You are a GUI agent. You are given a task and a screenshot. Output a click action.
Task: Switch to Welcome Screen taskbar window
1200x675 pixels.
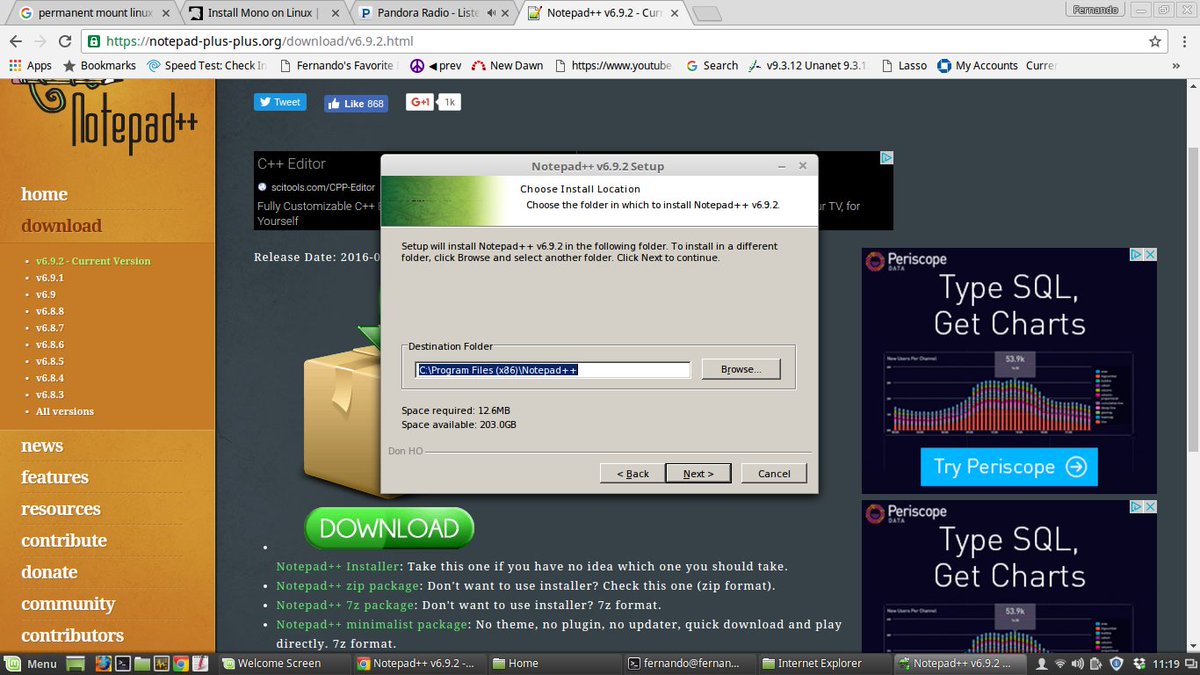tap(286, 663)
